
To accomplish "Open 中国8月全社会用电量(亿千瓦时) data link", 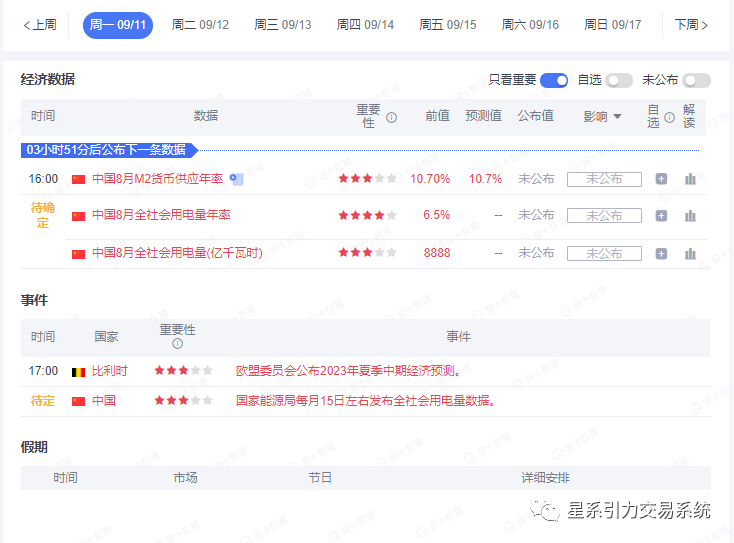I will pos(177,253).
